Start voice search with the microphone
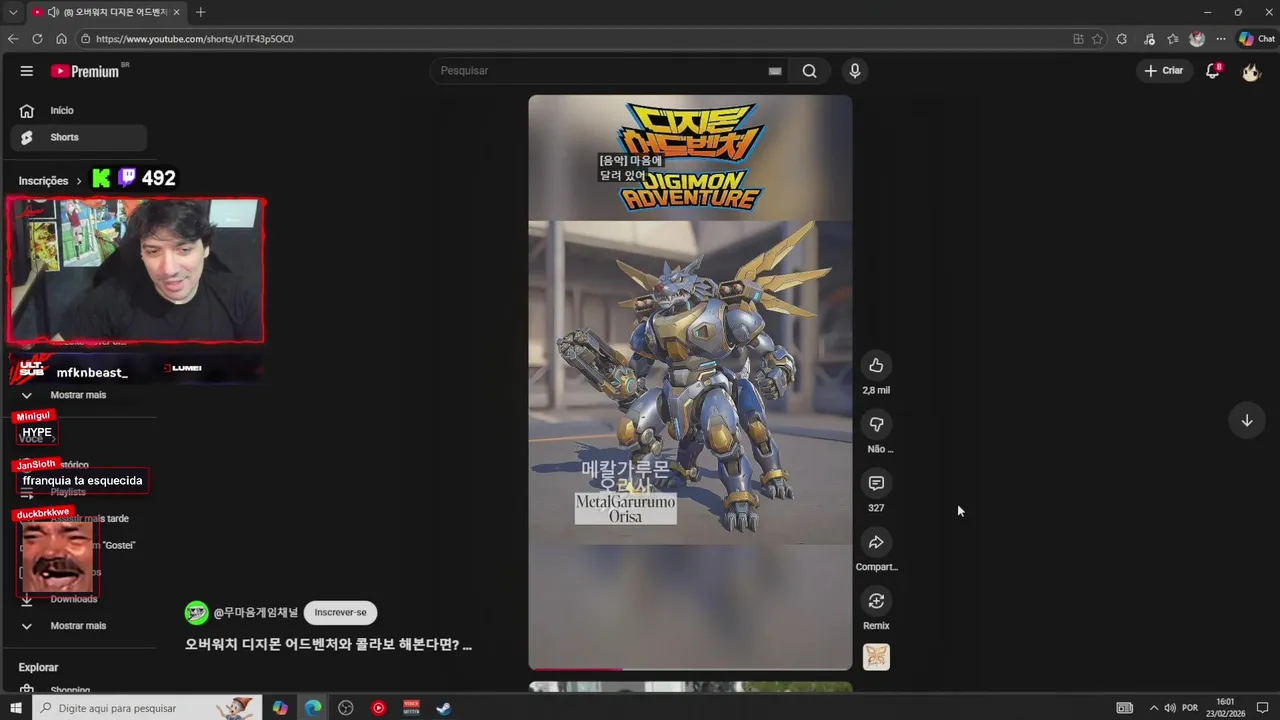The width and height of the screenshot is (1280, 720). coord(854,71)
